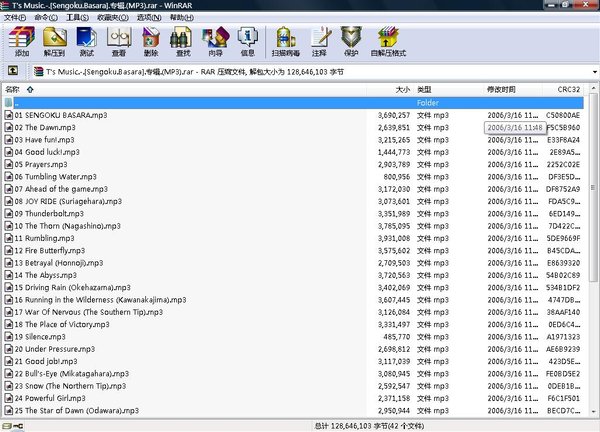This screenshot has width=600, height=432.
Task: Click the up one level arrow icon
Action: click(x=13, y=70)
